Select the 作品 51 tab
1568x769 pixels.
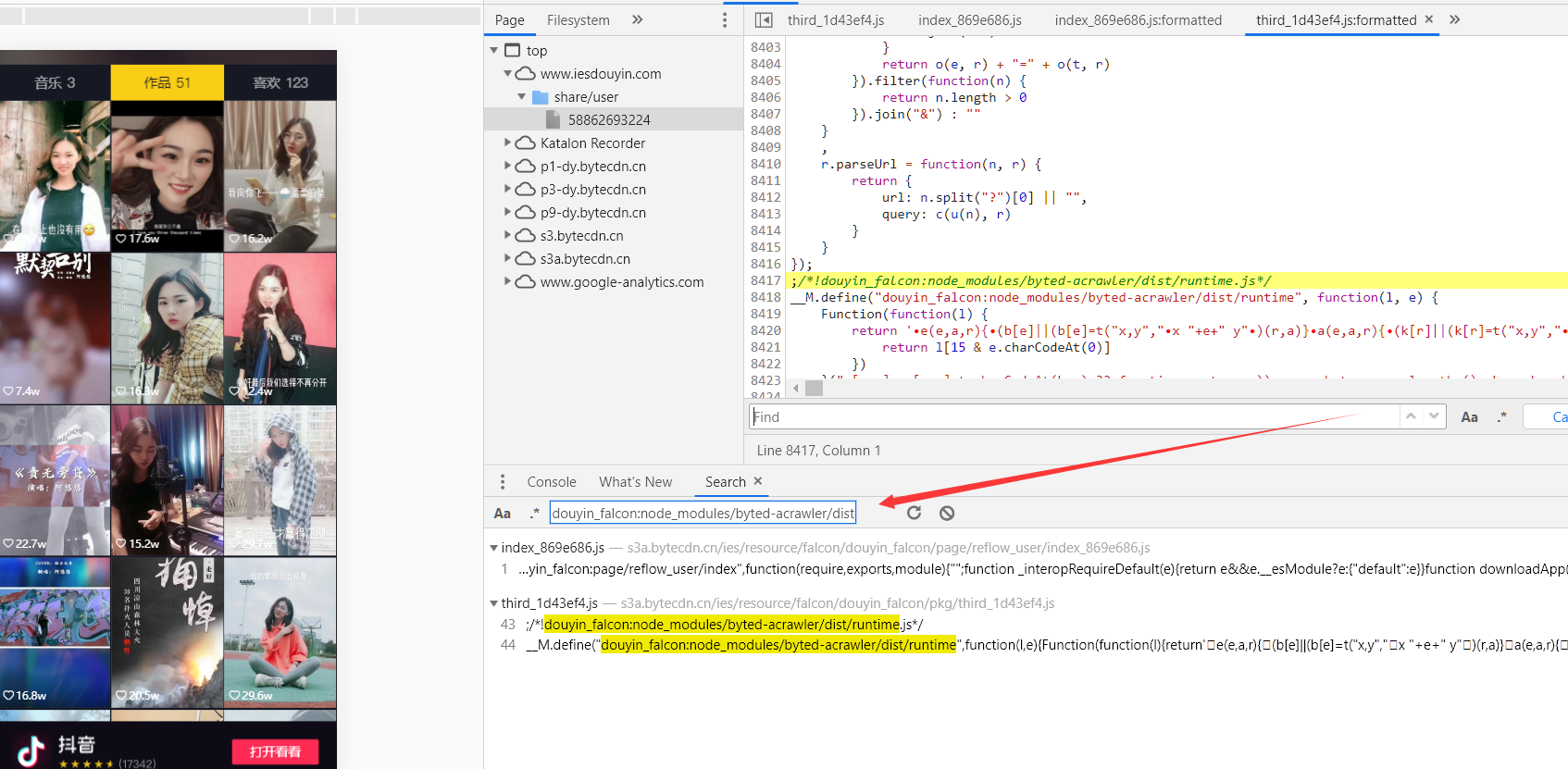pos(167,82)
